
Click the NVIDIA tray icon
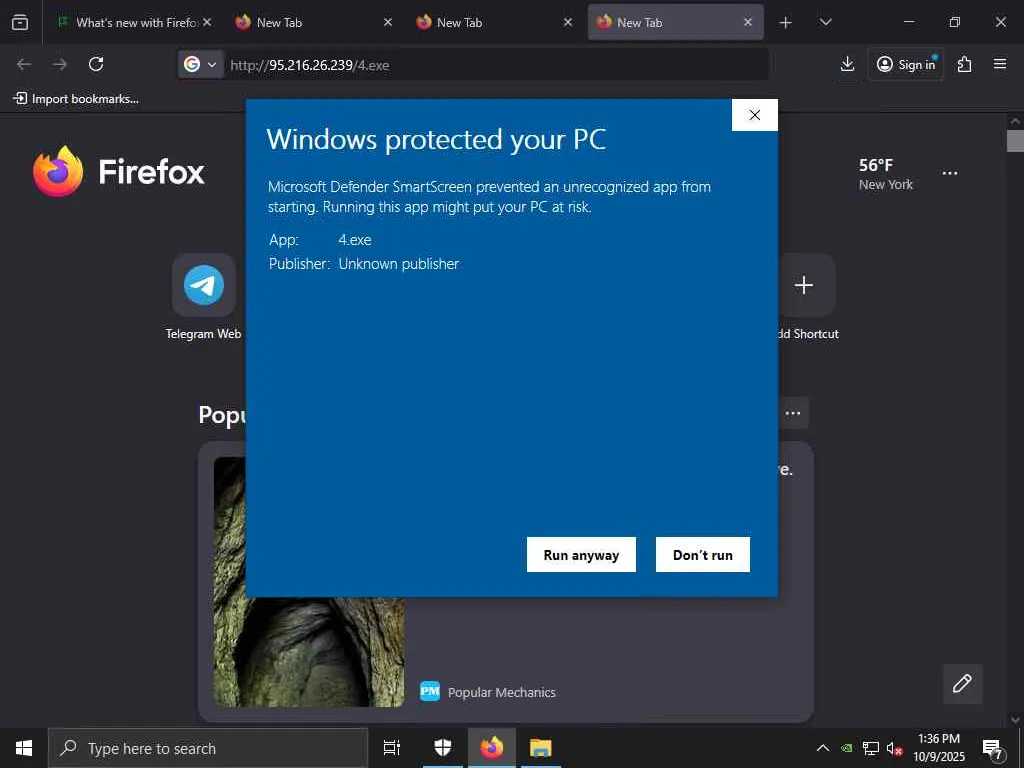coord(846,748)
